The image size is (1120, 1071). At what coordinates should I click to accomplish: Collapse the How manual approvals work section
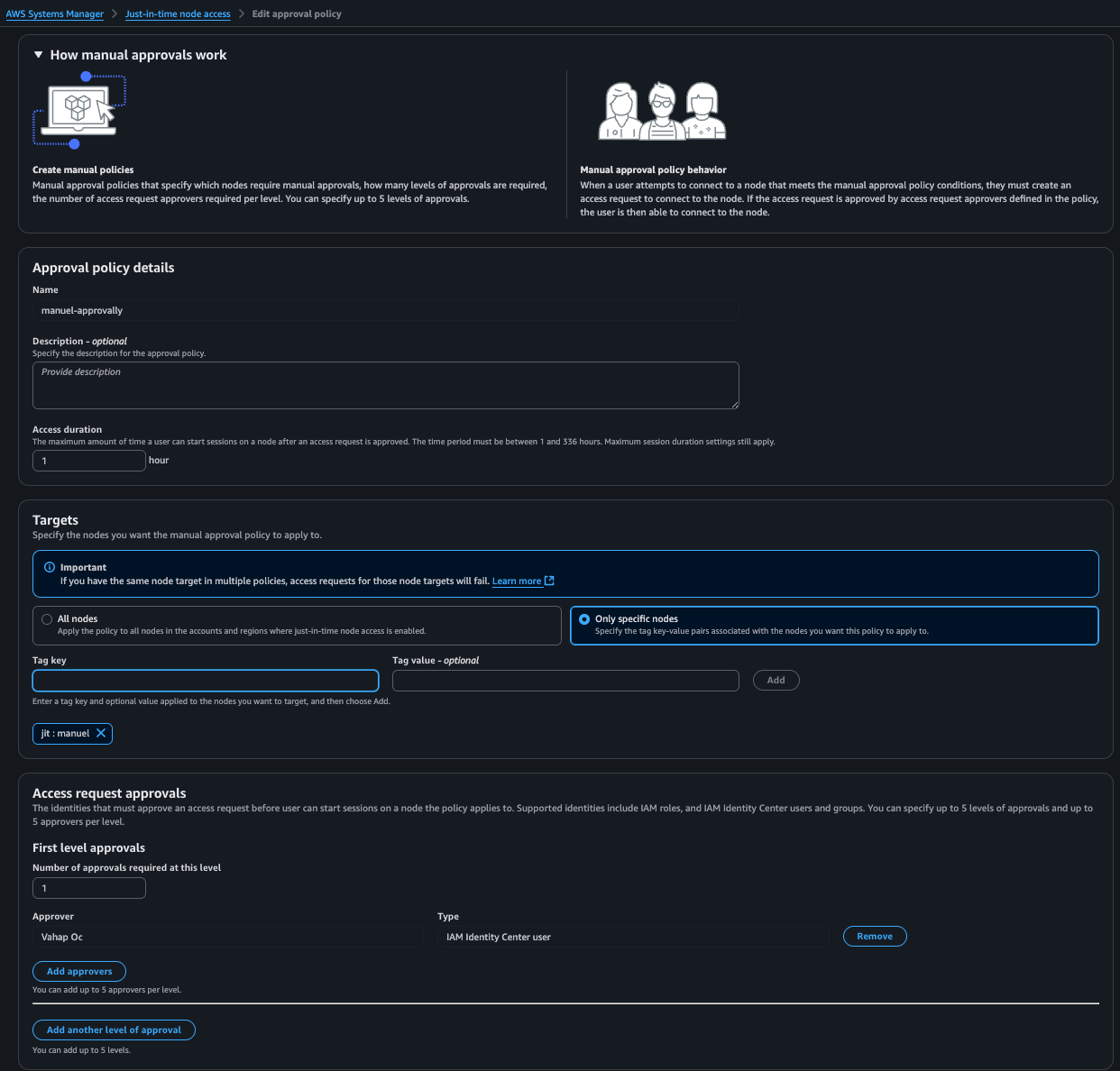[x=39, y=55]
